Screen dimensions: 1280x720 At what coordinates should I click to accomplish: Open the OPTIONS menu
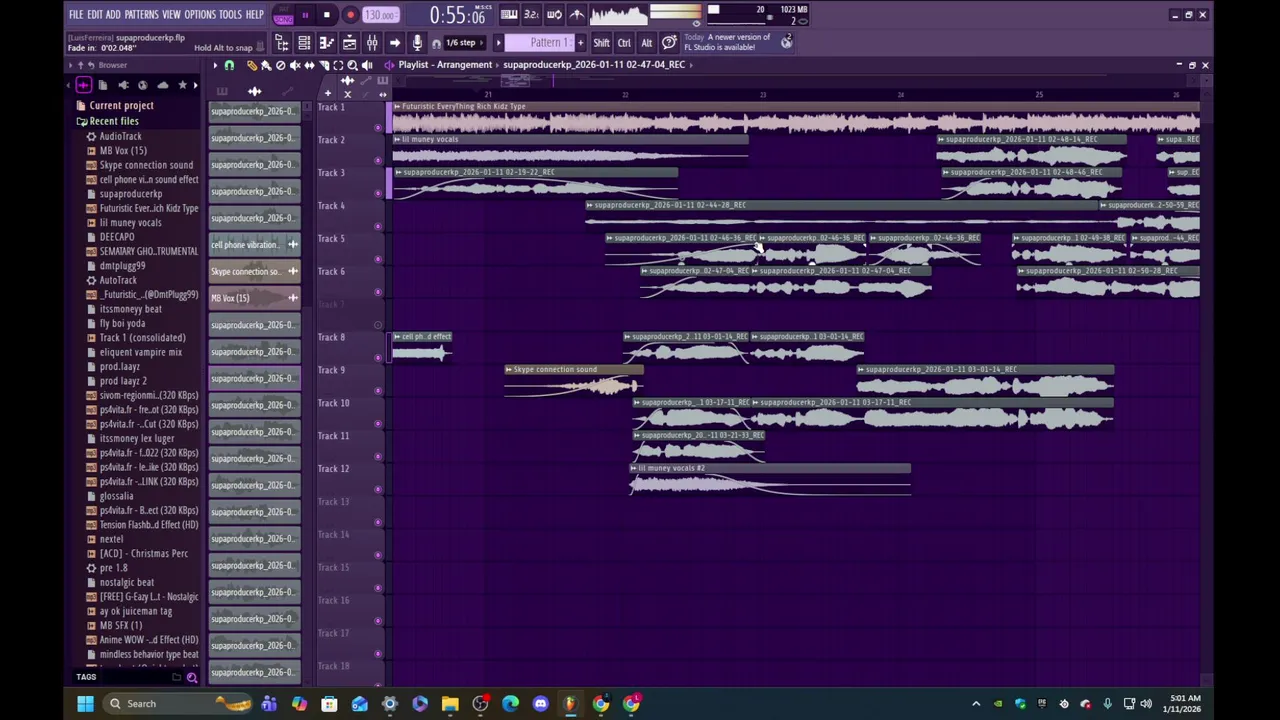tap(200, 15)
